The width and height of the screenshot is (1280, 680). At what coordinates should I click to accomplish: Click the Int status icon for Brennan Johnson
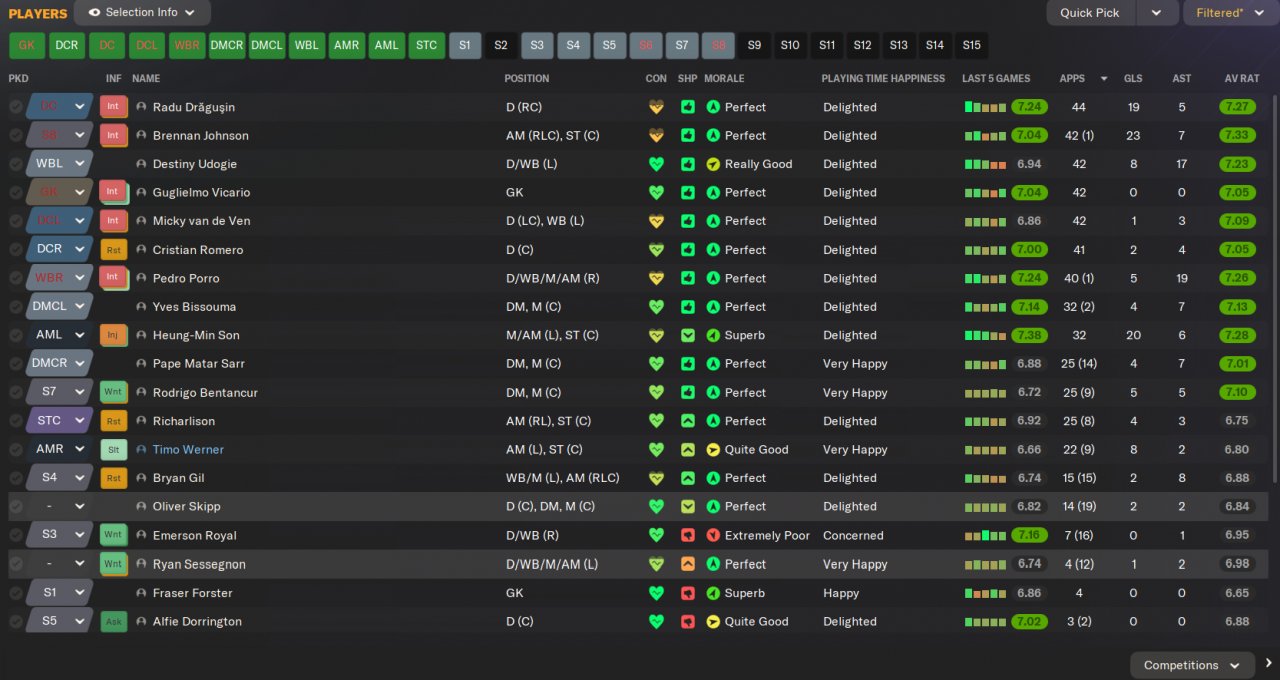(x=113, y=135)
